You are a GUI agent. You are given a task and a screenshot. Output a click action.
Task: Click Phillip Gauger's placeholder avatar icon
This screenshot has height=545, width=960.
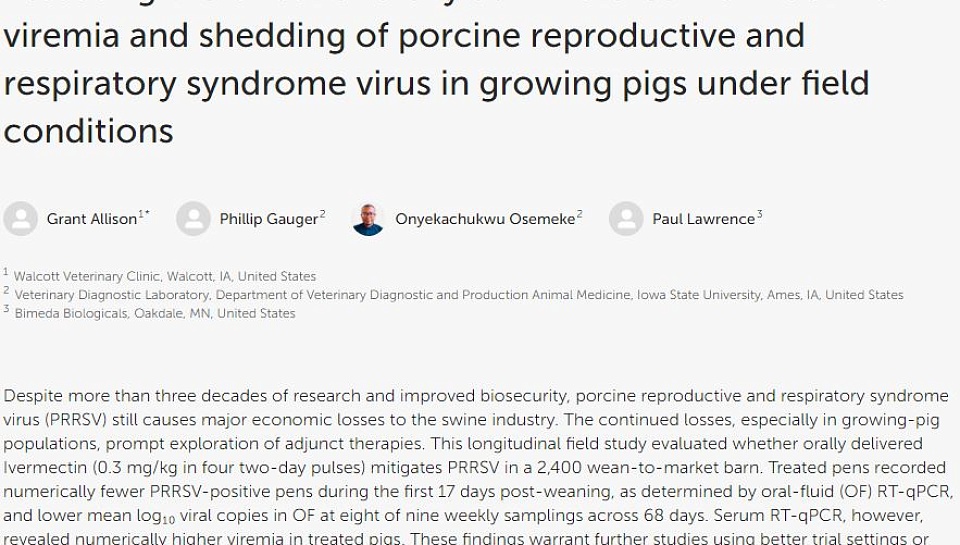(193, 219)
